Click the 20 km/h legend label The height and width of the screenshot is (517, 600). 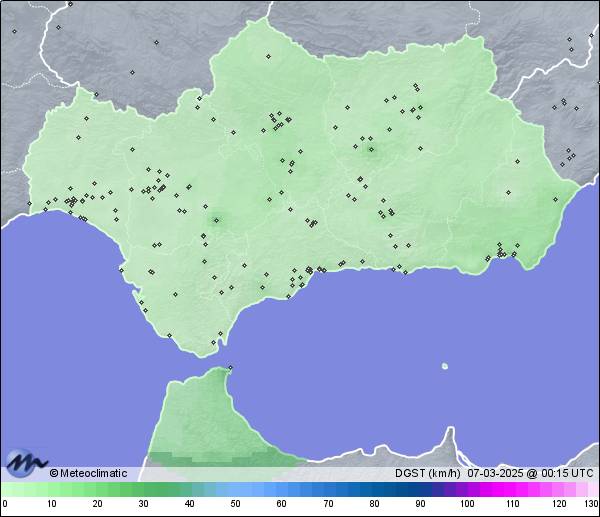click(x=97, y=504)
